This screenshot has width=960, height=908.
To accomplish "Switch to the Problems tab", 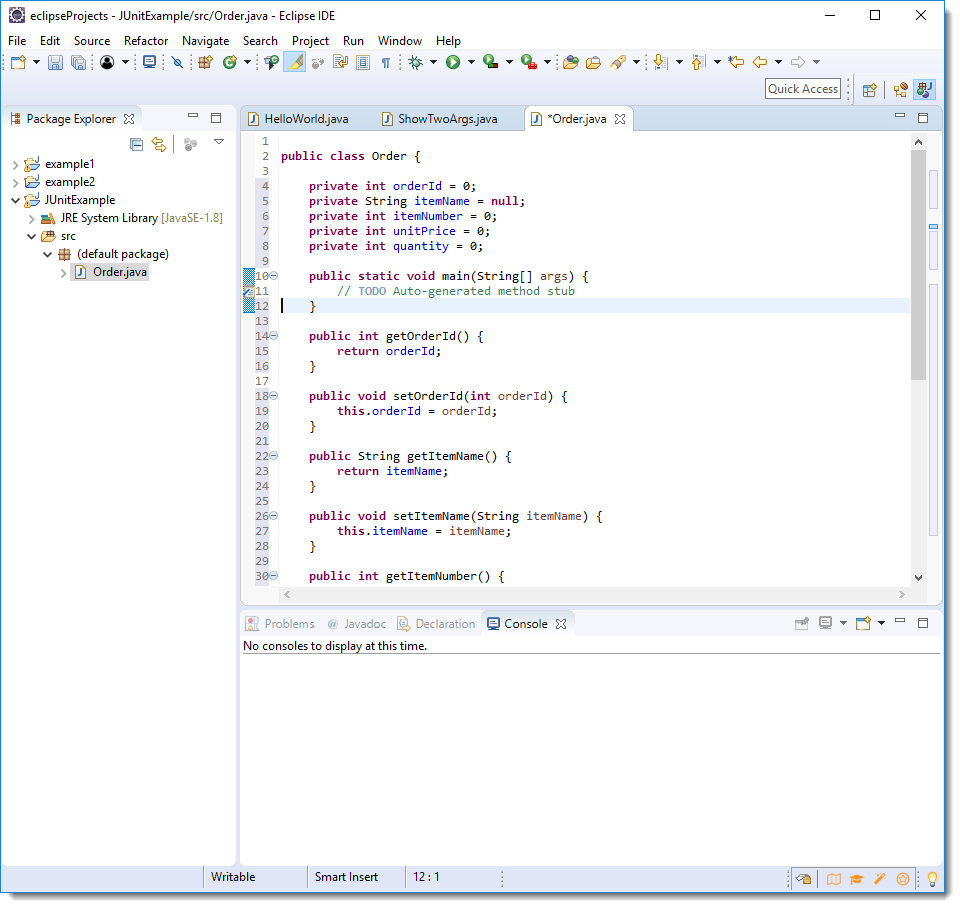I will [x=280, y=624].
